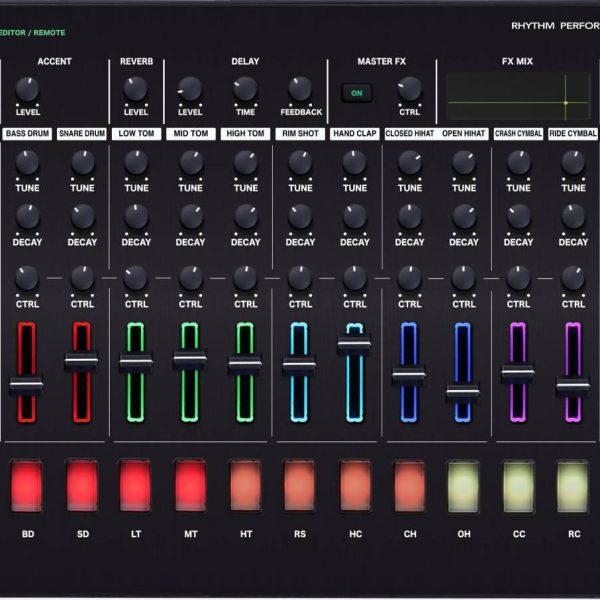Click the Open Hihat DECAY knob

click(x=464, y=217)
